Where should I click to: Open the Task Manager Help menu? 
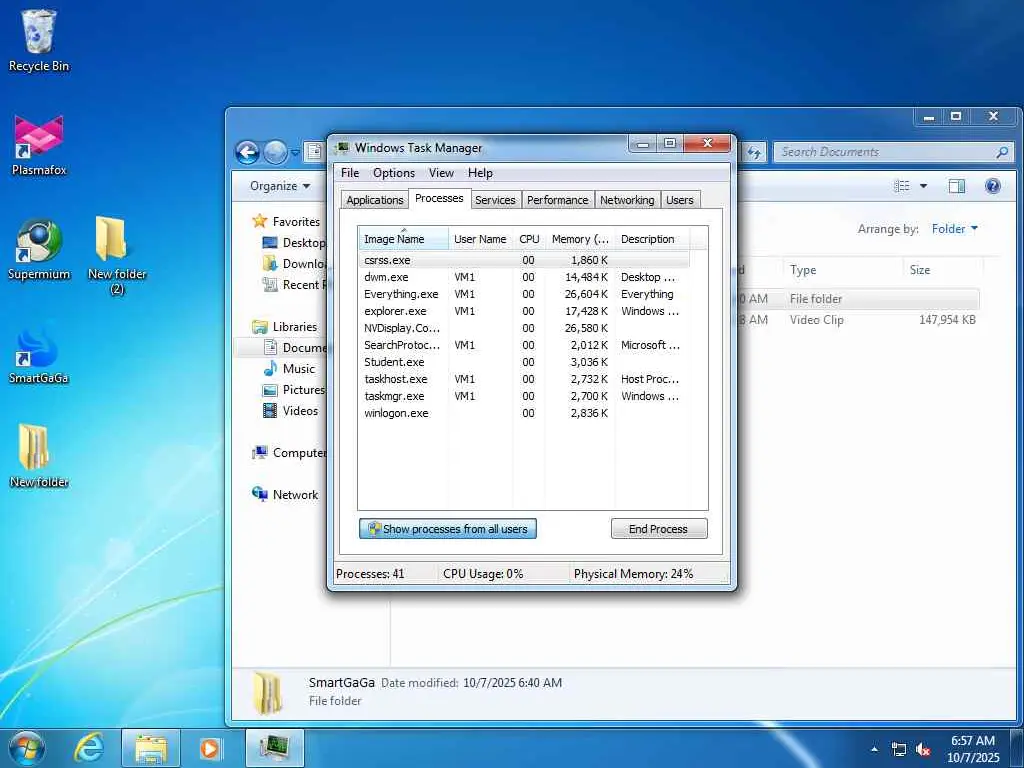pos(480,173)
